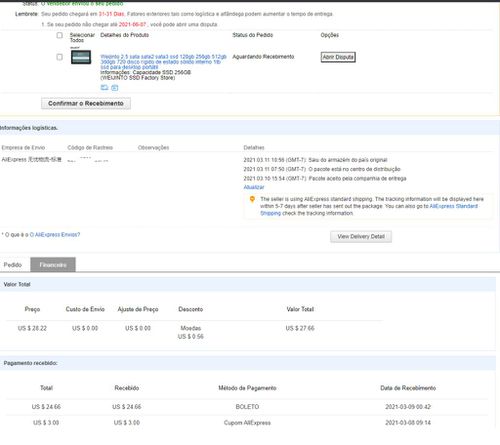The width and height of the screenshot is (500, 445).
Task: Click the 'Cupom AliExpress' payment method cell
Action: 247,423
